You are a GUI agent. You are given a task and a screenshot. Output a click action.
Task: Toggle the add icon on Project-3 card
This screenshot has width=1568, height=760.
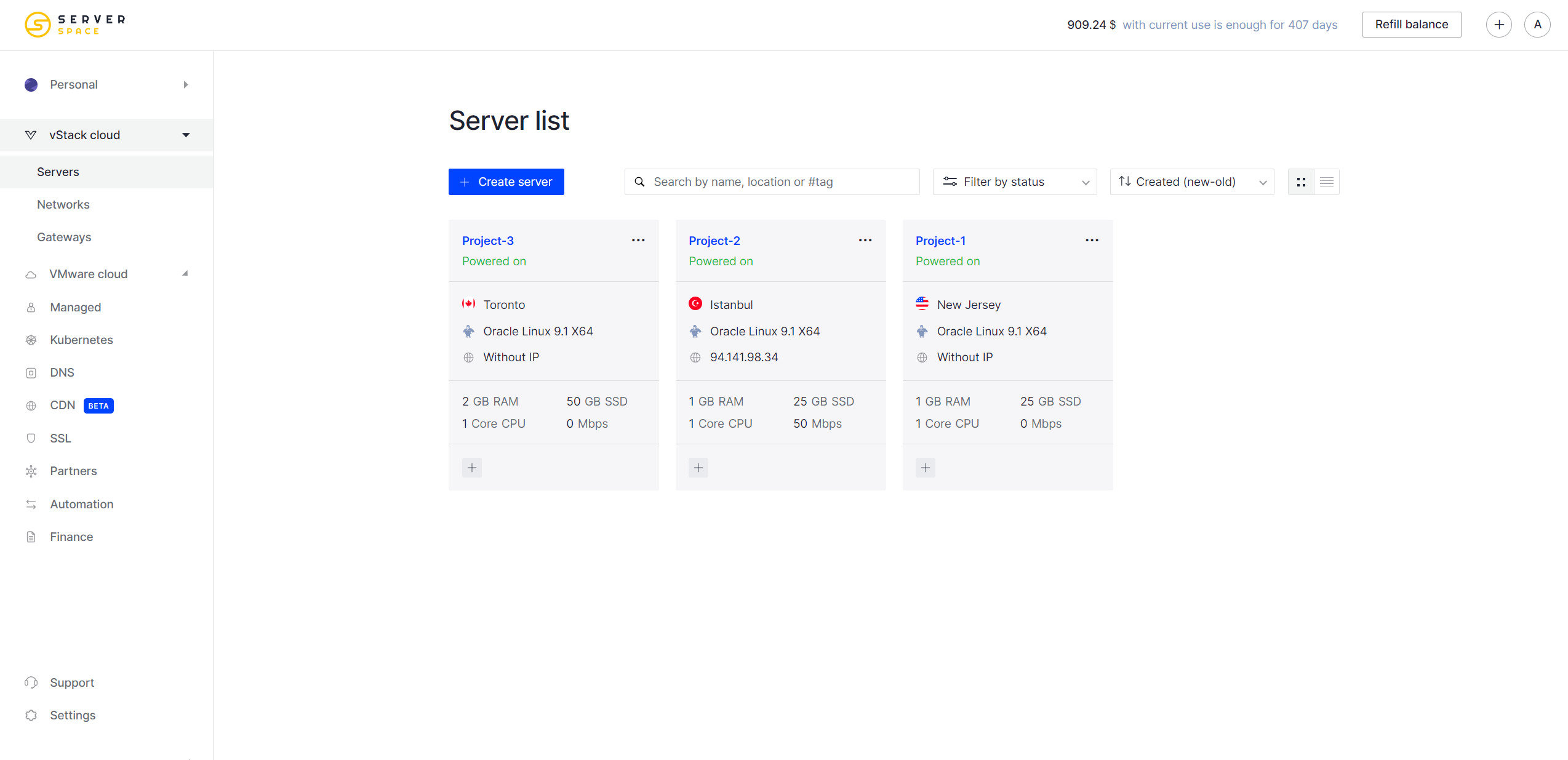pos(472,467)
